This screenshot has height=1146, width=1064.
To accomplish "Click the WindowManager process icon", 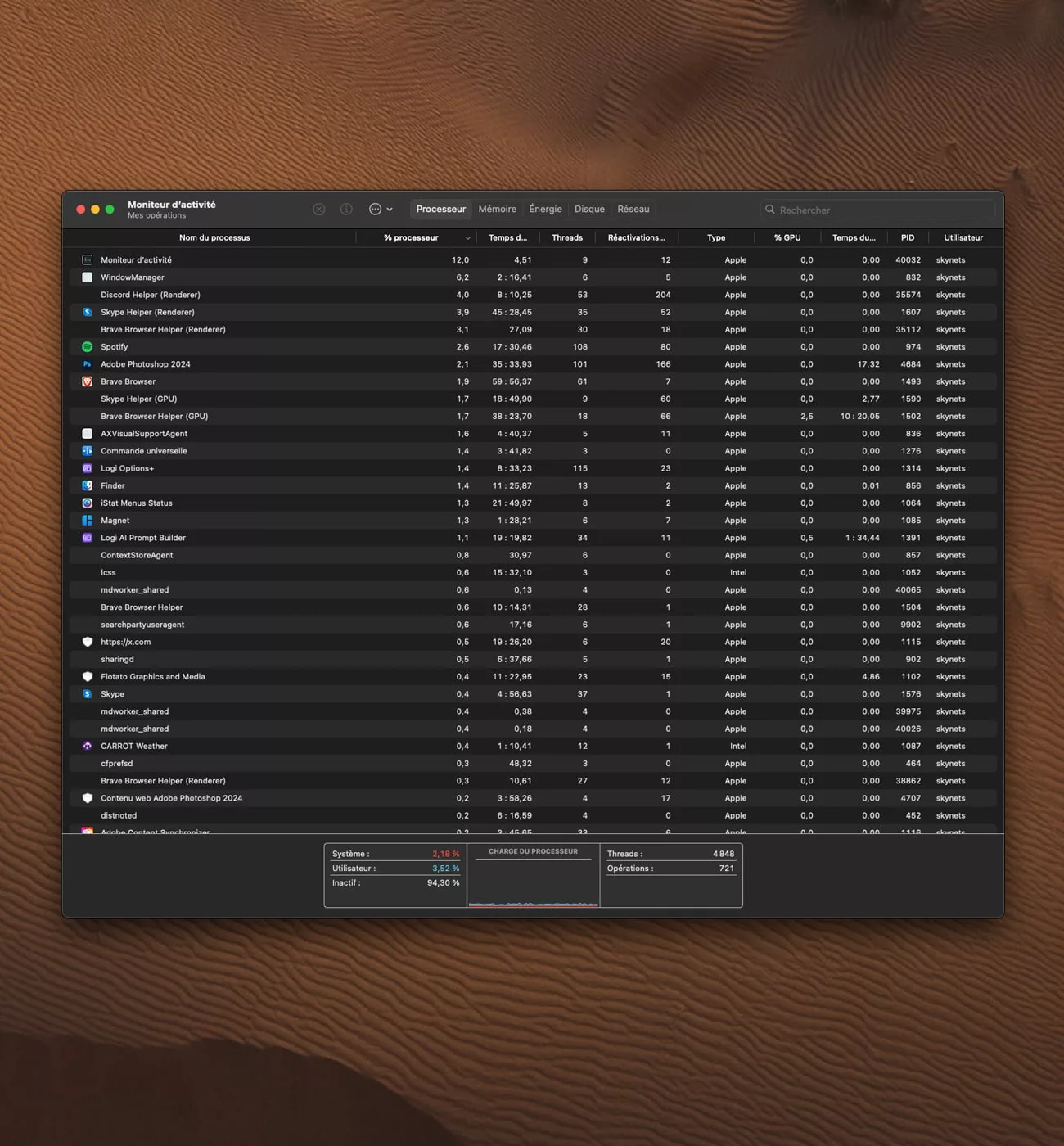I will (x=88, y=277).
